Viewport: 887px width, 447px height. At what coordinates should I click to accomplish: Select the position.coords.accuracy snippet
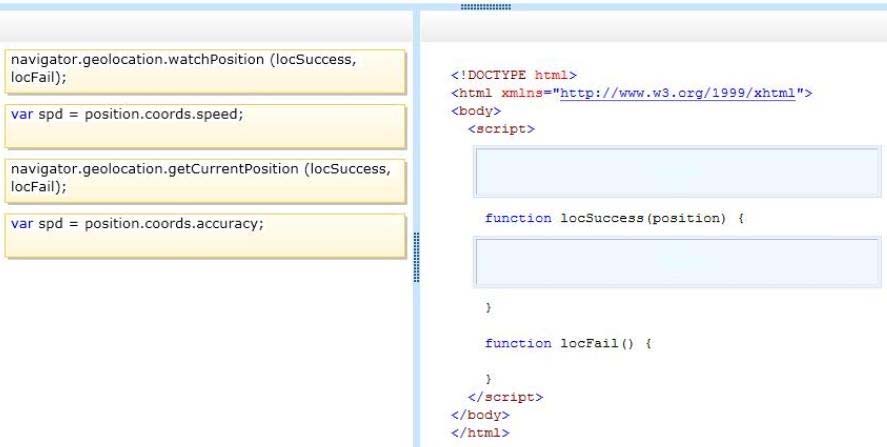(x=205, y=236)
